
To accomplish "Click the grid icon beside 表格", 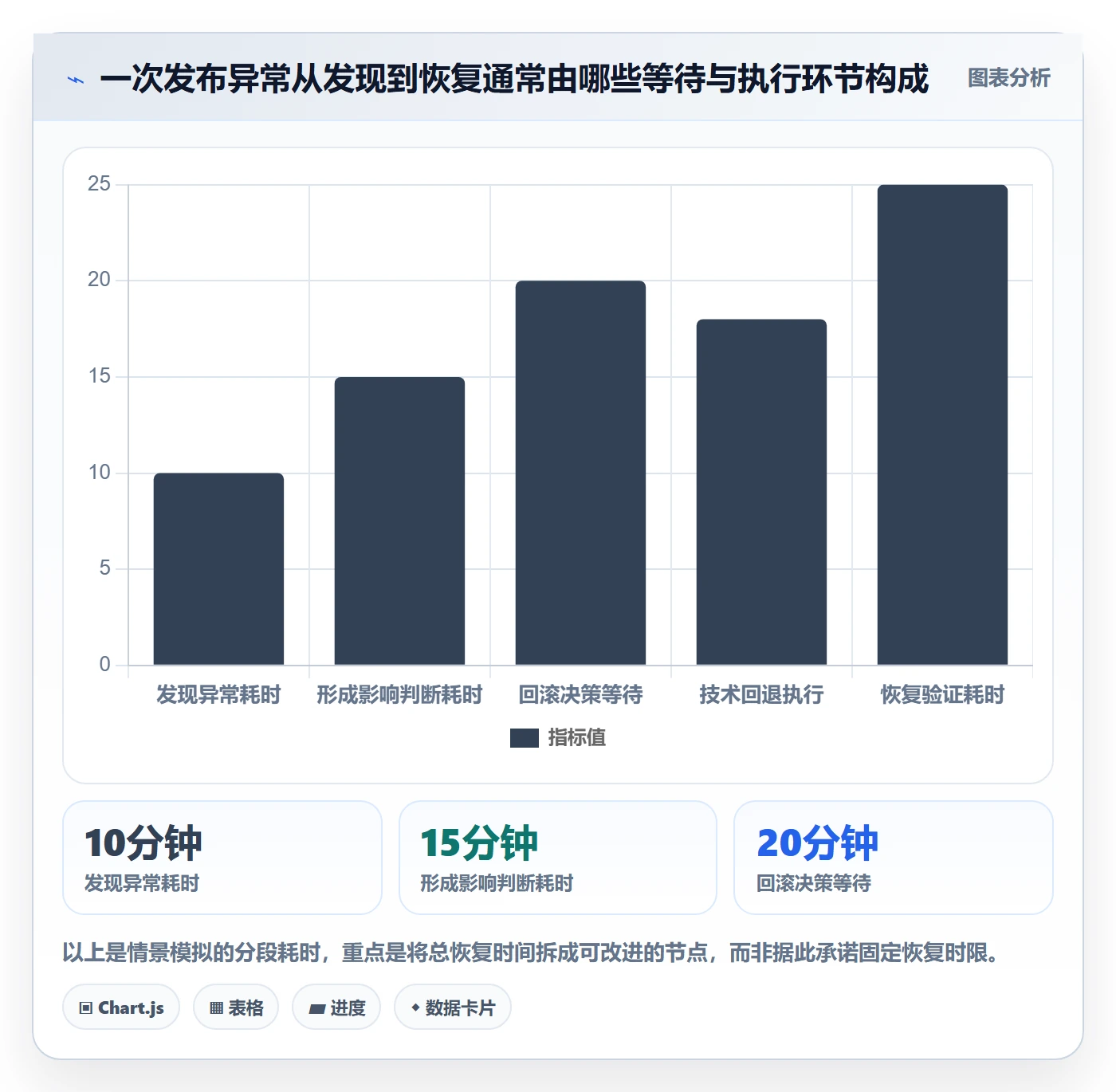I will pos(216,1008).
